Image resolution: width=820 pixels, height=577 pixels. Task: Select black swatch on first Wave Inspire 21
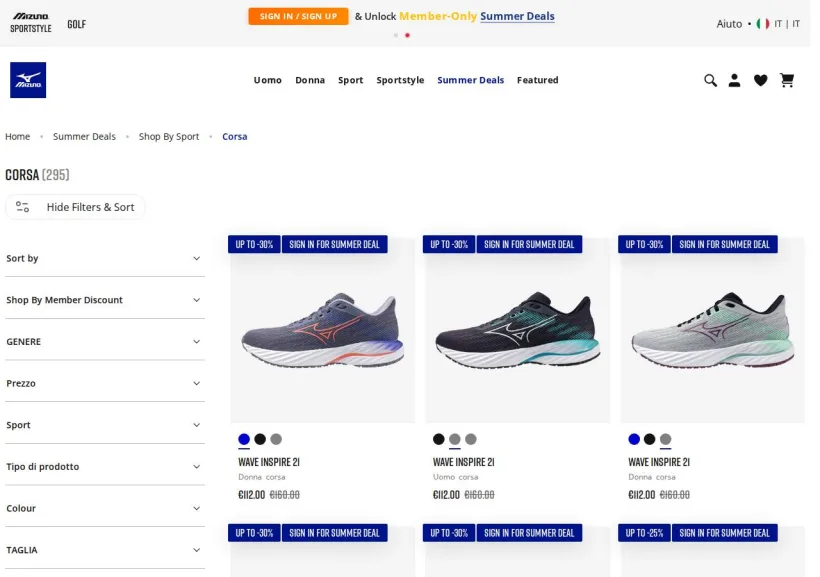click(x=260, y=439)
